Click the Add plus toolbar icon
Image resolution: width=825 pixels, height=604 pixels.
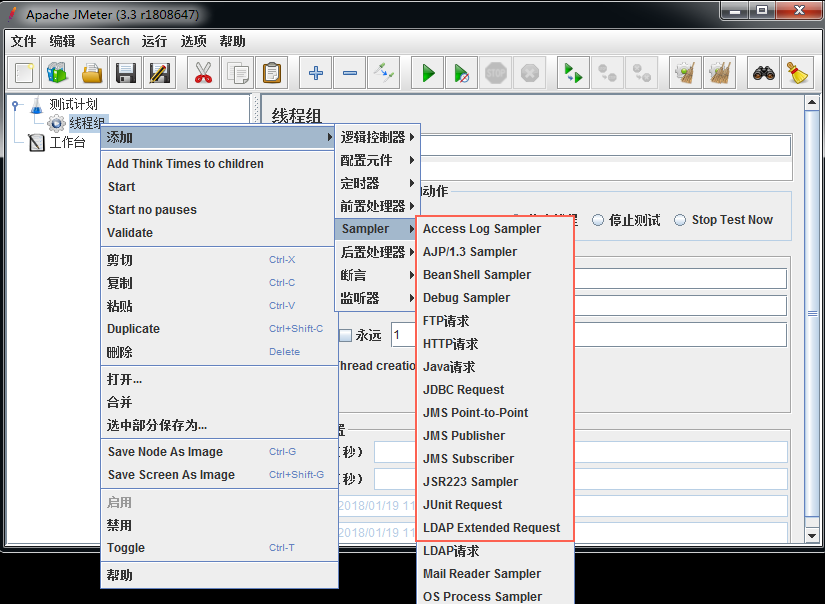pos(316,73)
